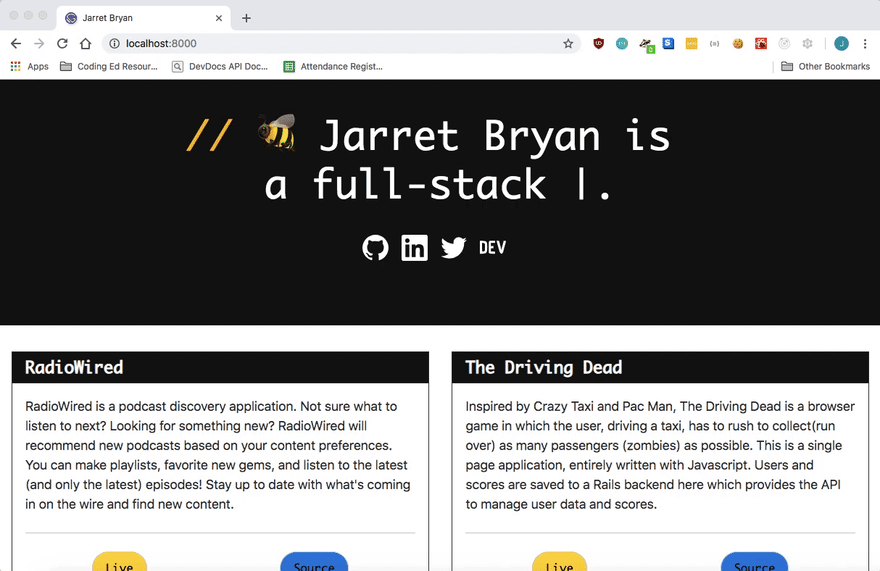Click the Live button for The Driving Dead
880x571 pixels.
(560, 562)
